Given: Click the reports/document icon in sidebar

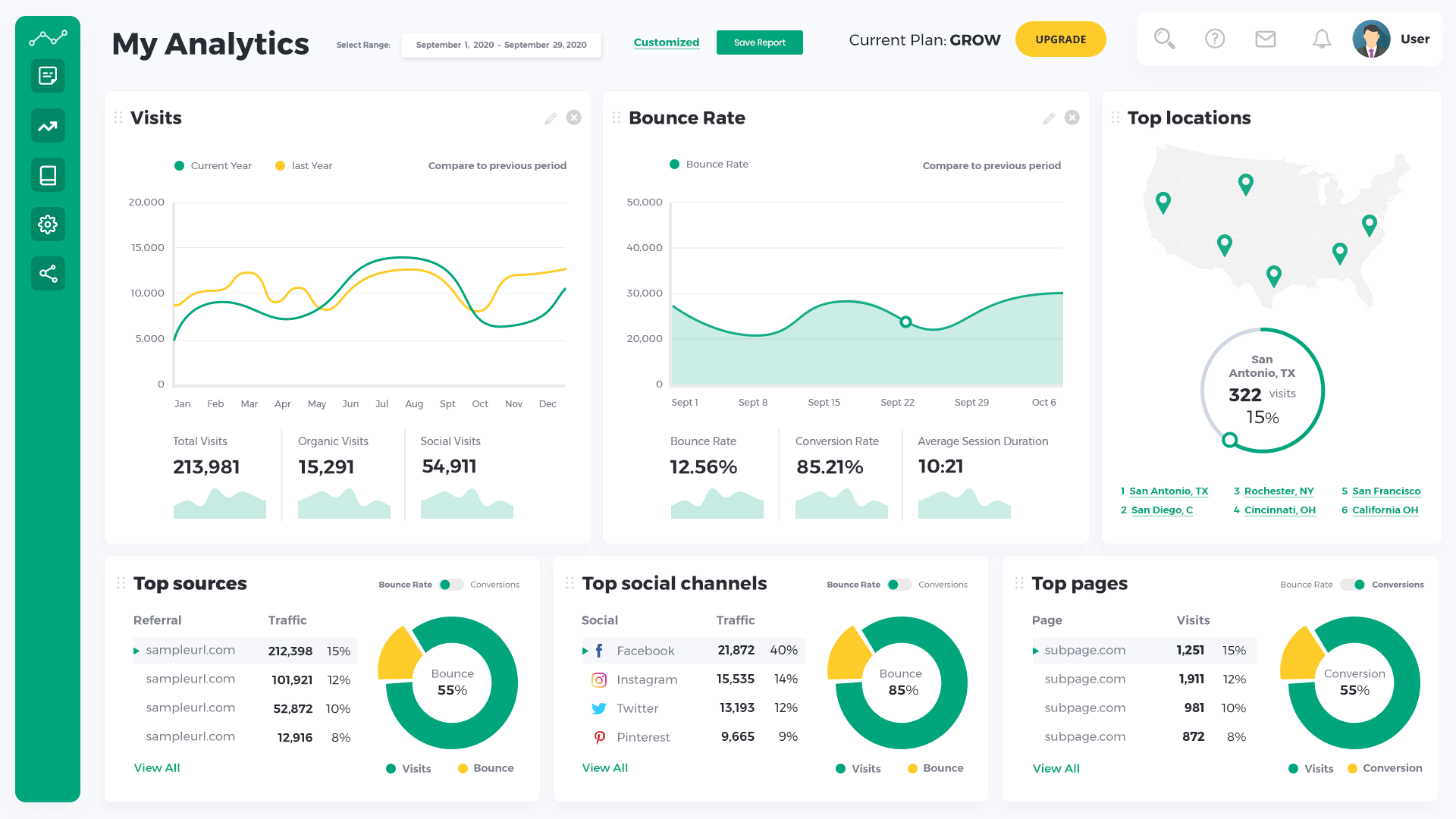Looking at the screenshot, I should click(47, 75).
